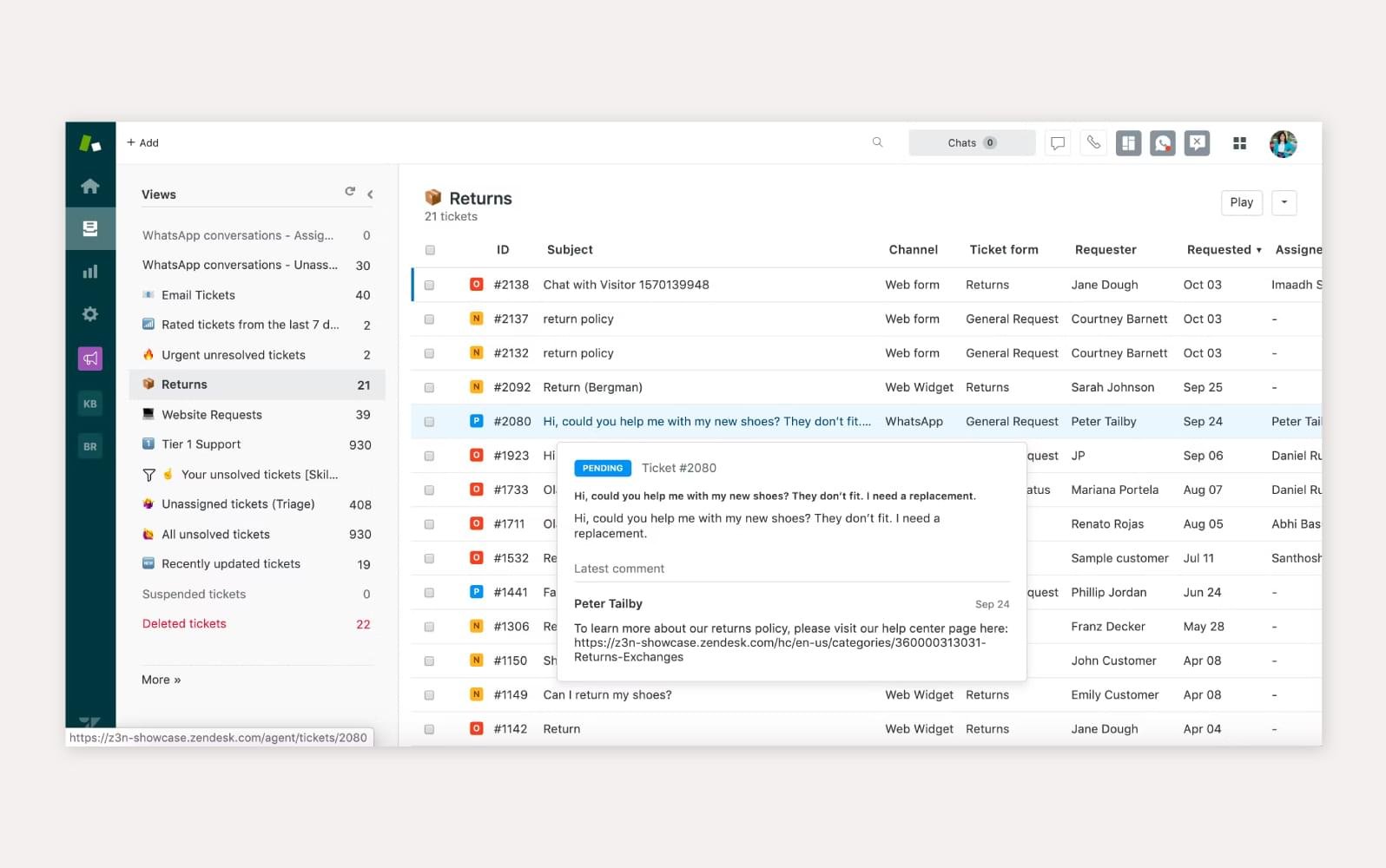The width and height of the screenshot is (1386, 868).
Task: Open the Home icon in sidebar
Action: 90,186
